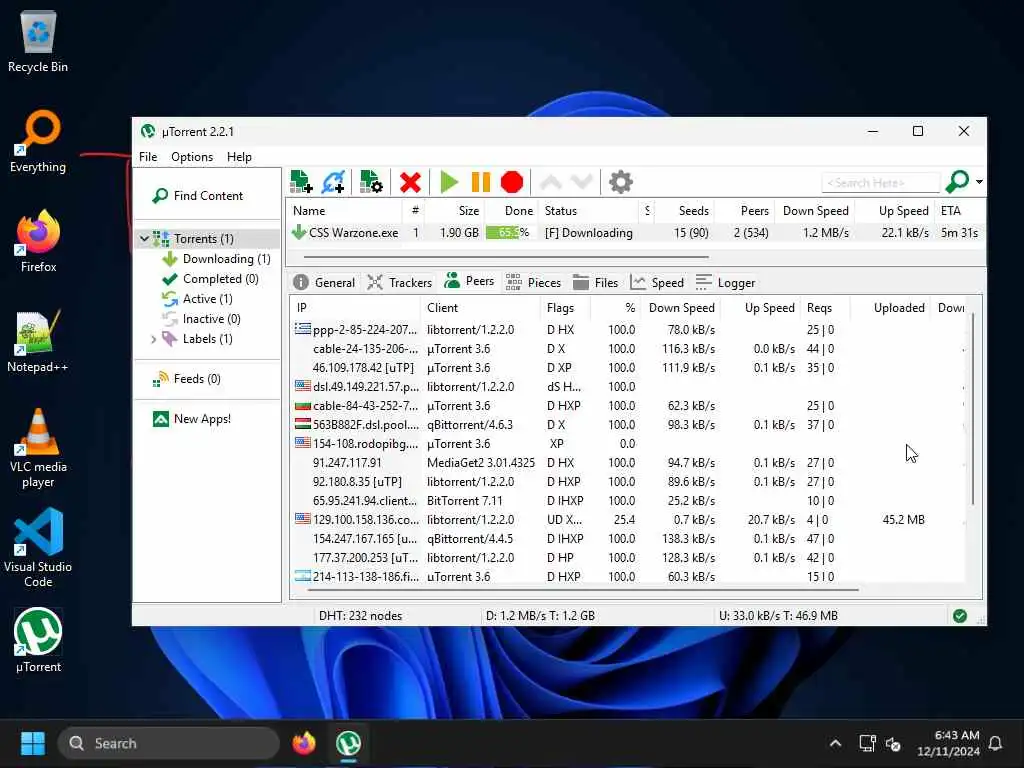1024x768 pixels.
Task: Select Downloading (1) category
Action: click(x=216, y=259)
